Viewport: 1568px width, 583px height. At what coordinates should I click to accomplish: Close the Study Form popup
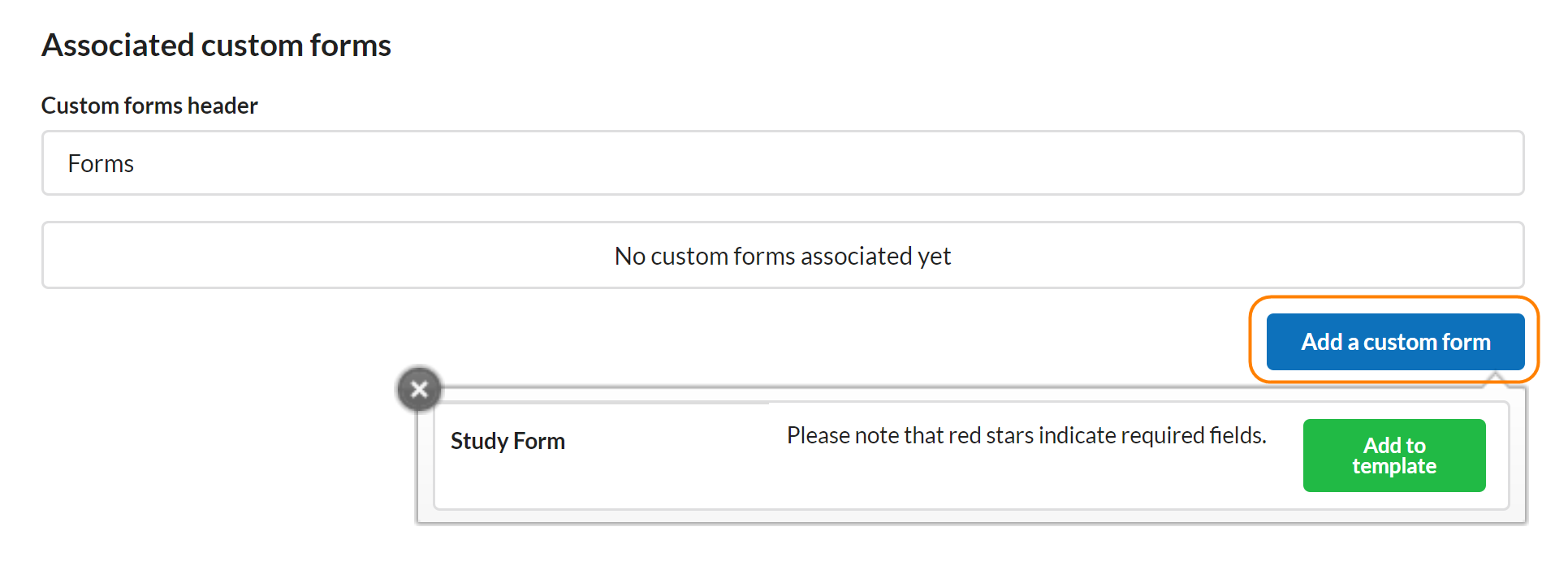point(419,390)
